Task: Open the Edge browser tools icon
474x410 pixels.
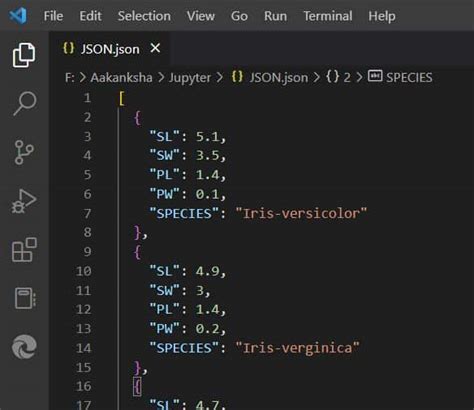Action: click(x=24, y=347)
